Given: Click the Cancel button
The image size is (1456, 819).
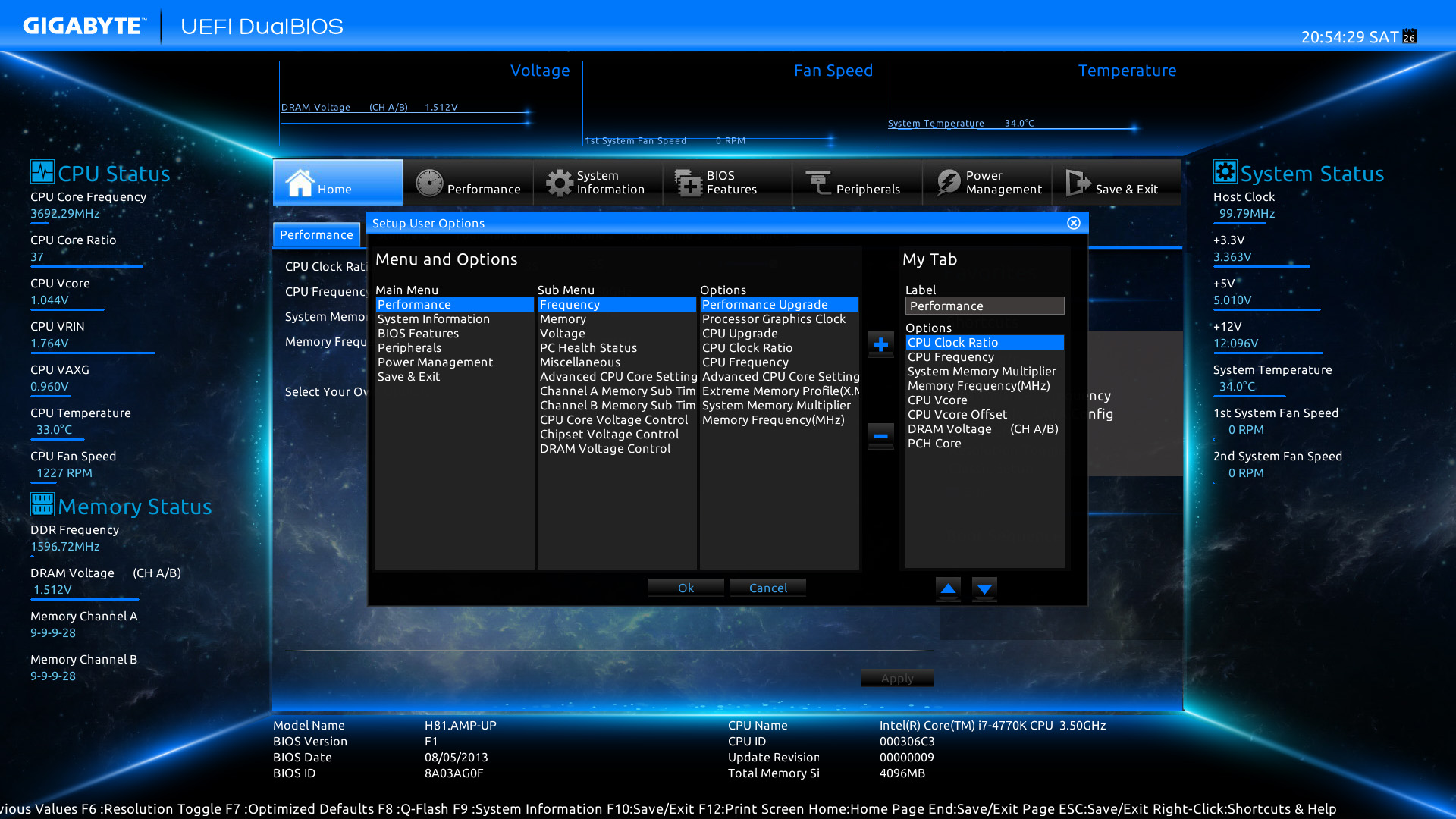Looking at the screenshot, I should (x=768, y=588).
